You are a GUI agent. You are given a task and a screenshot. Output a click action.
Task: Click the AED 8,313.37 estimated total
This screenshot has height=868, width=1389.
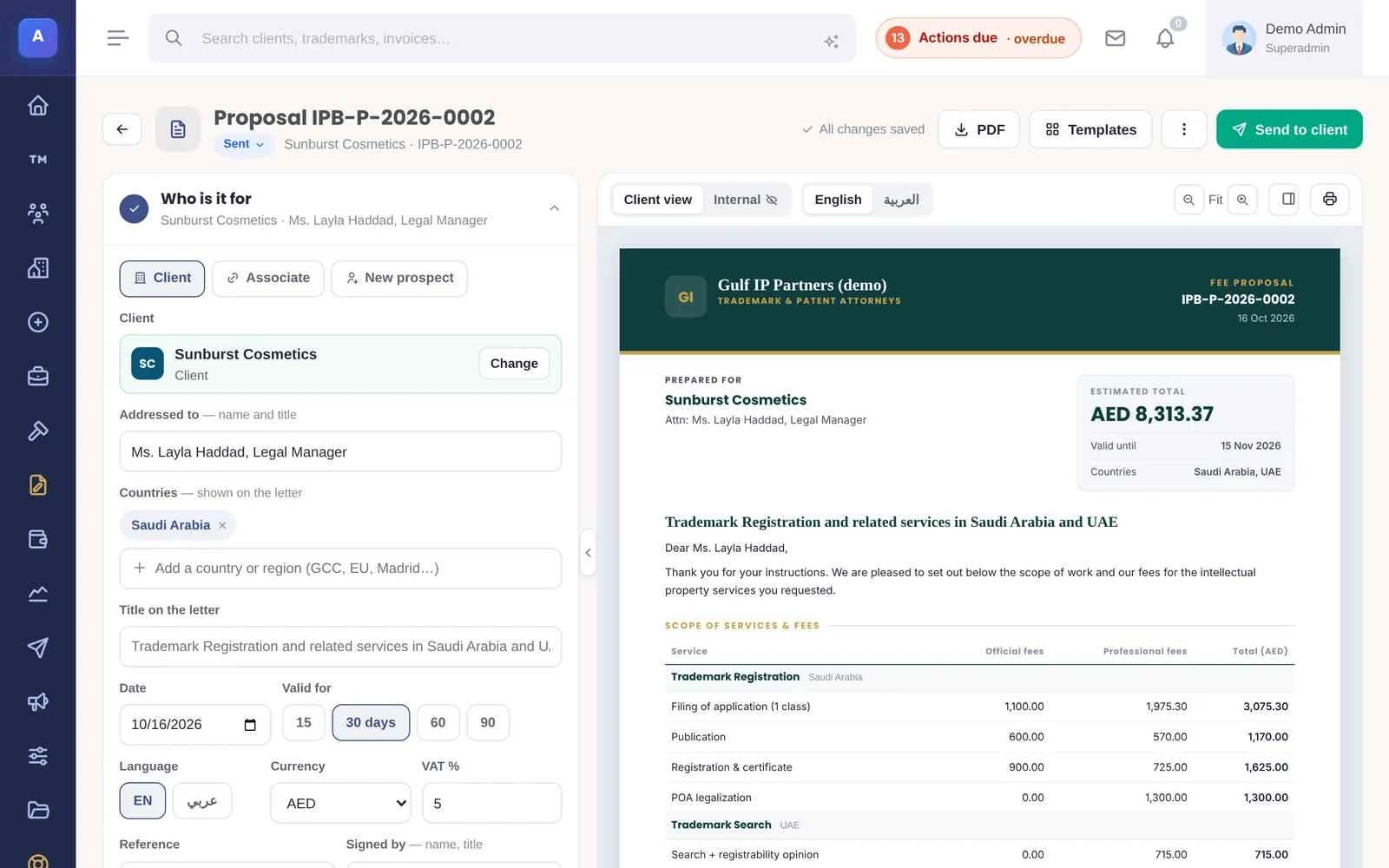(x=1152, y=414)
